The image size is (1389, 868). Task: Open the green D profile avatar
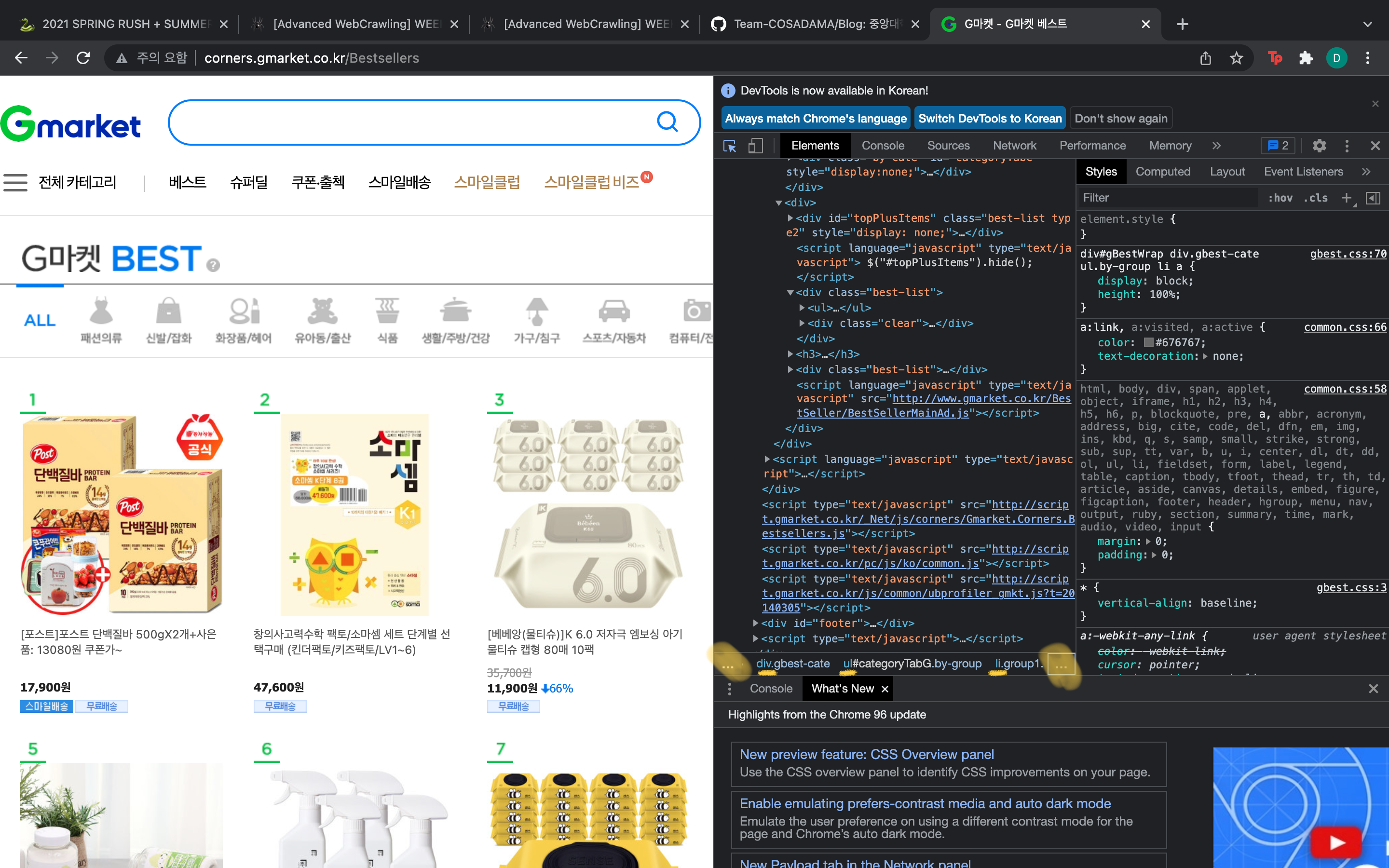(1337, 58)
